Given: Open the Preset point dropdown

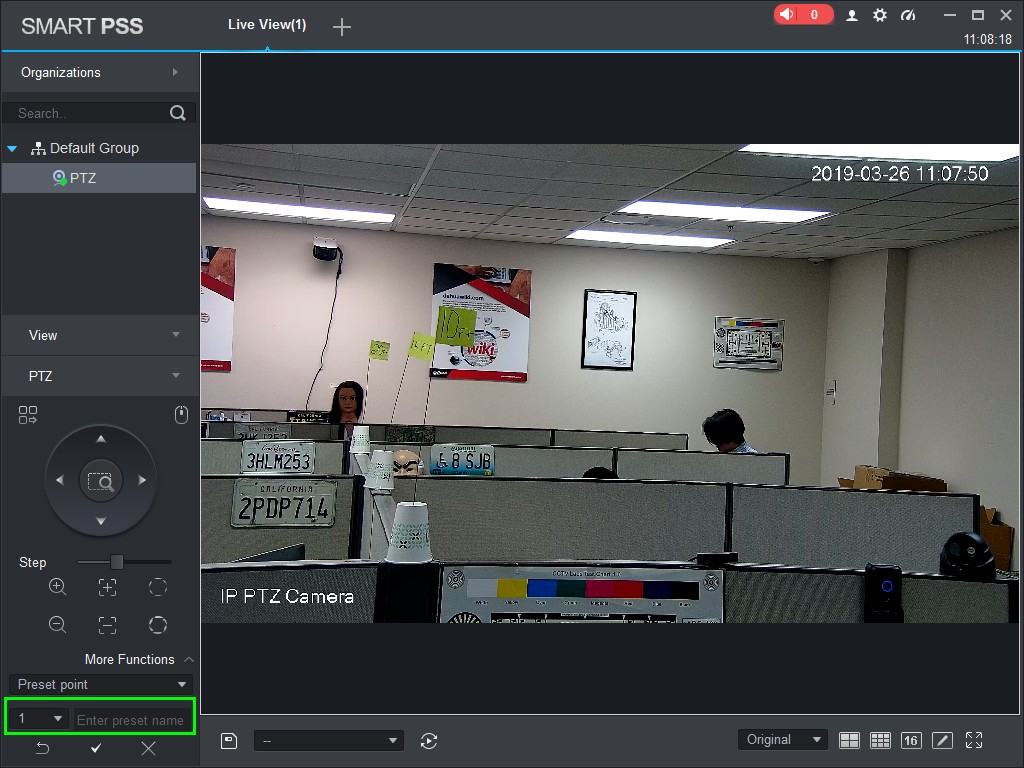Looking at the screenshot, I should tap(101, 684).
